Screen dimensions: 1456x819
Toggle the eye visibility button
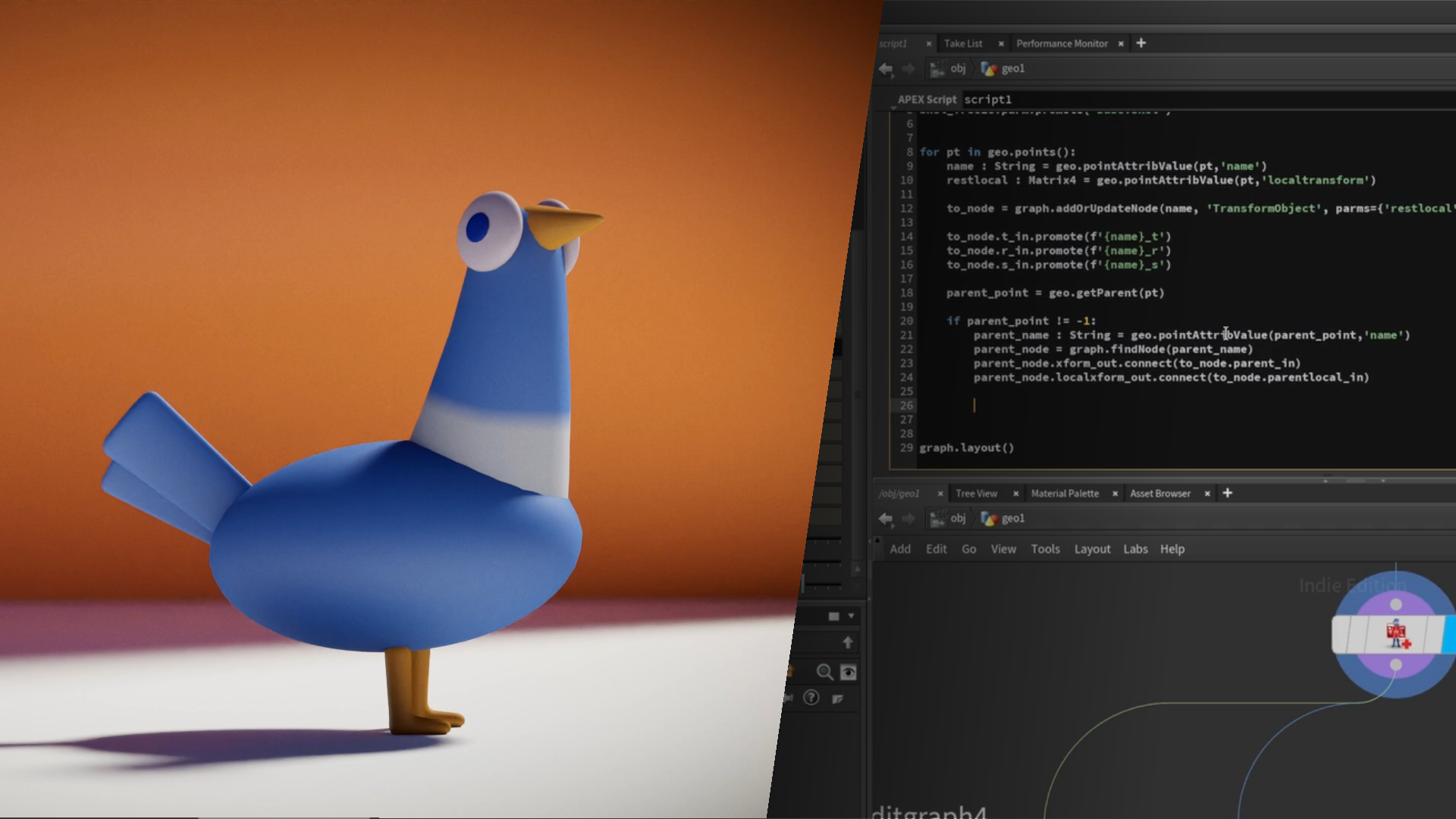(x=849, y=672)
